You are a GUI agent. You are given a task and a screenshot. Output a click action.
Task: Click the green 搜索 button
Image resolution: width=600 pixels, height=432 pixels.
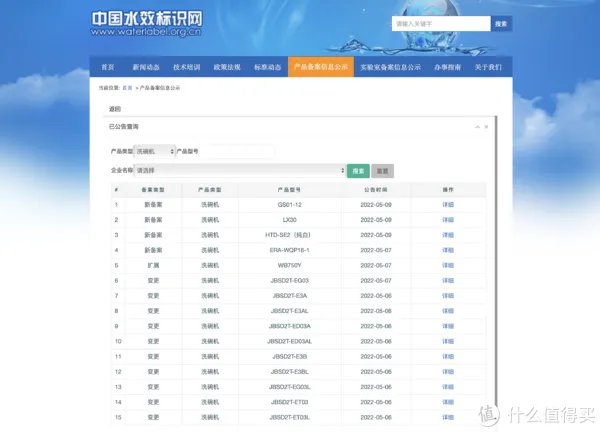358,171
